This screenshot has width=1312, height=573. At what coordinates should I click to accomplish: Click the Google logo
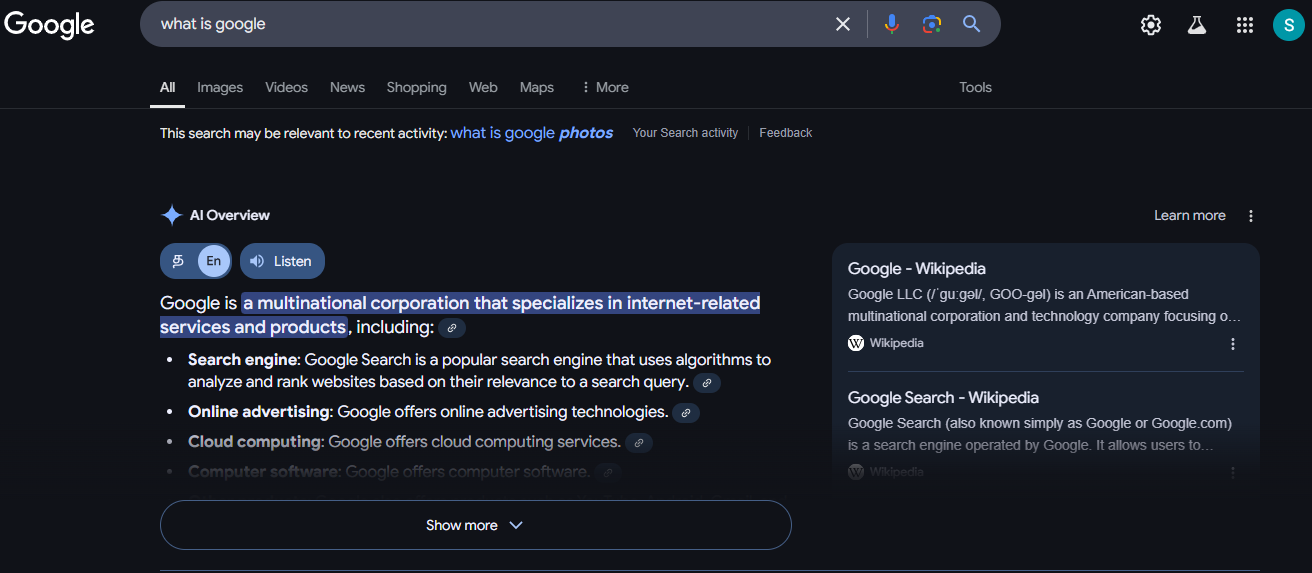coord(49,25)
